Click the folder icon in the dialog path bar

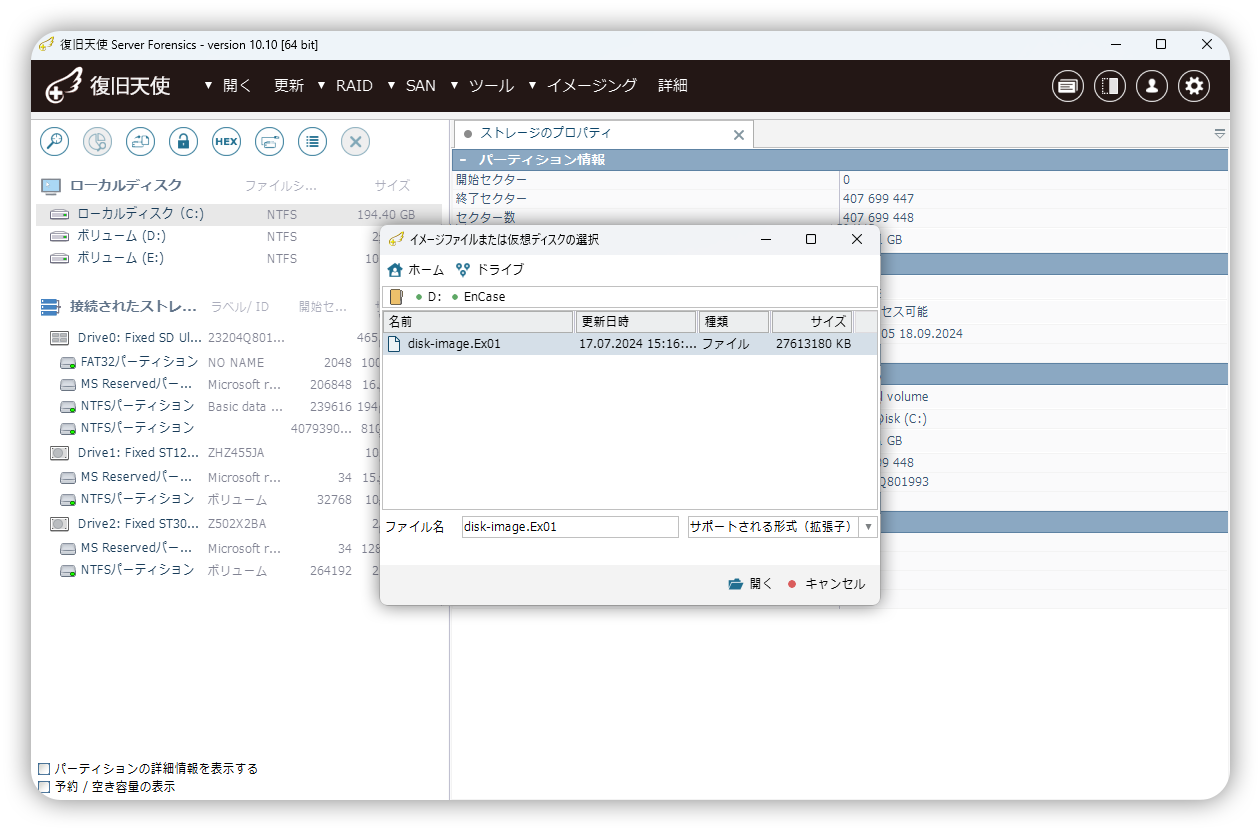397,297
